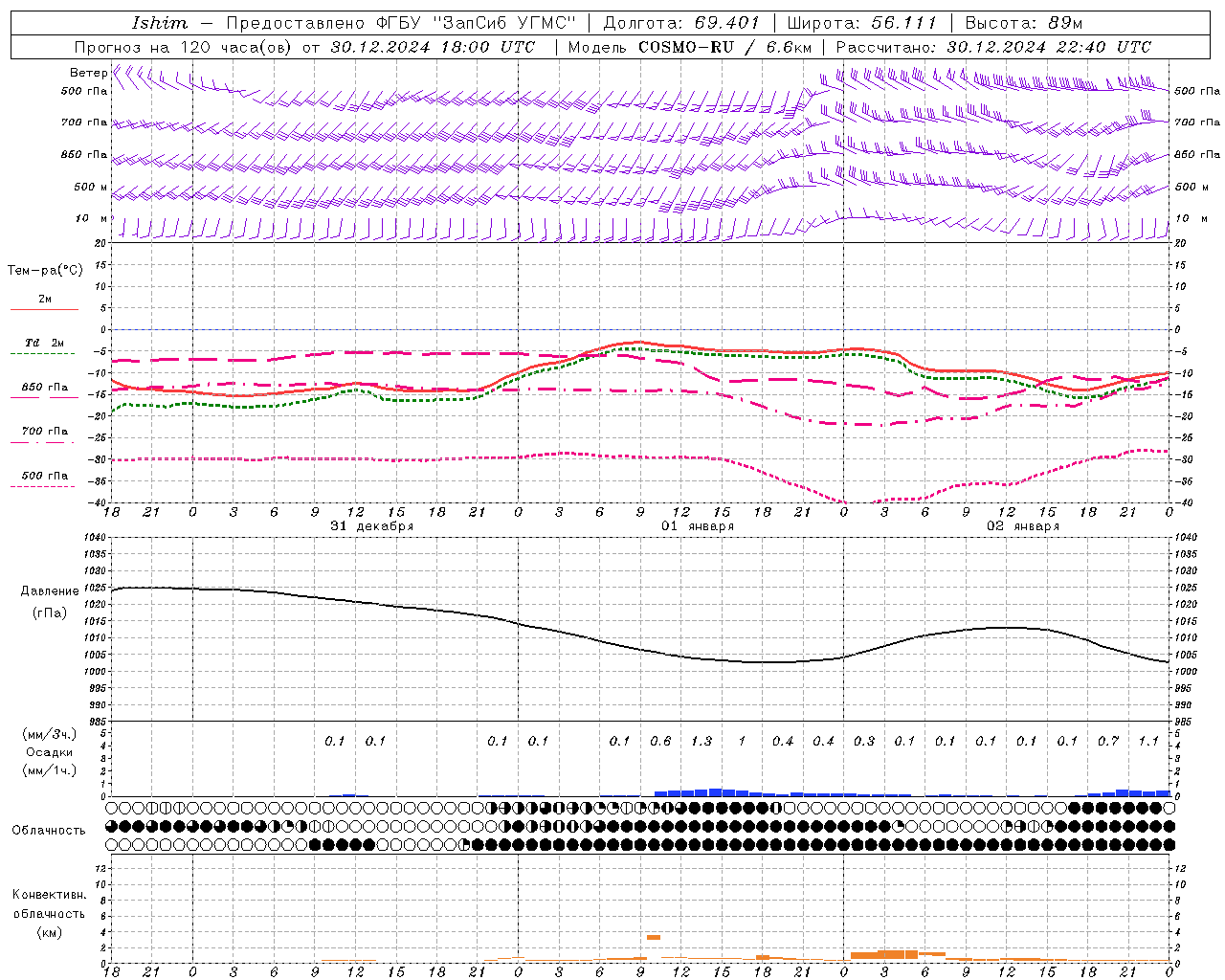The width and height of the screenshot is (1225, 980).
Task: Click the 10 м wind level label on left
Action: point(91,218)
